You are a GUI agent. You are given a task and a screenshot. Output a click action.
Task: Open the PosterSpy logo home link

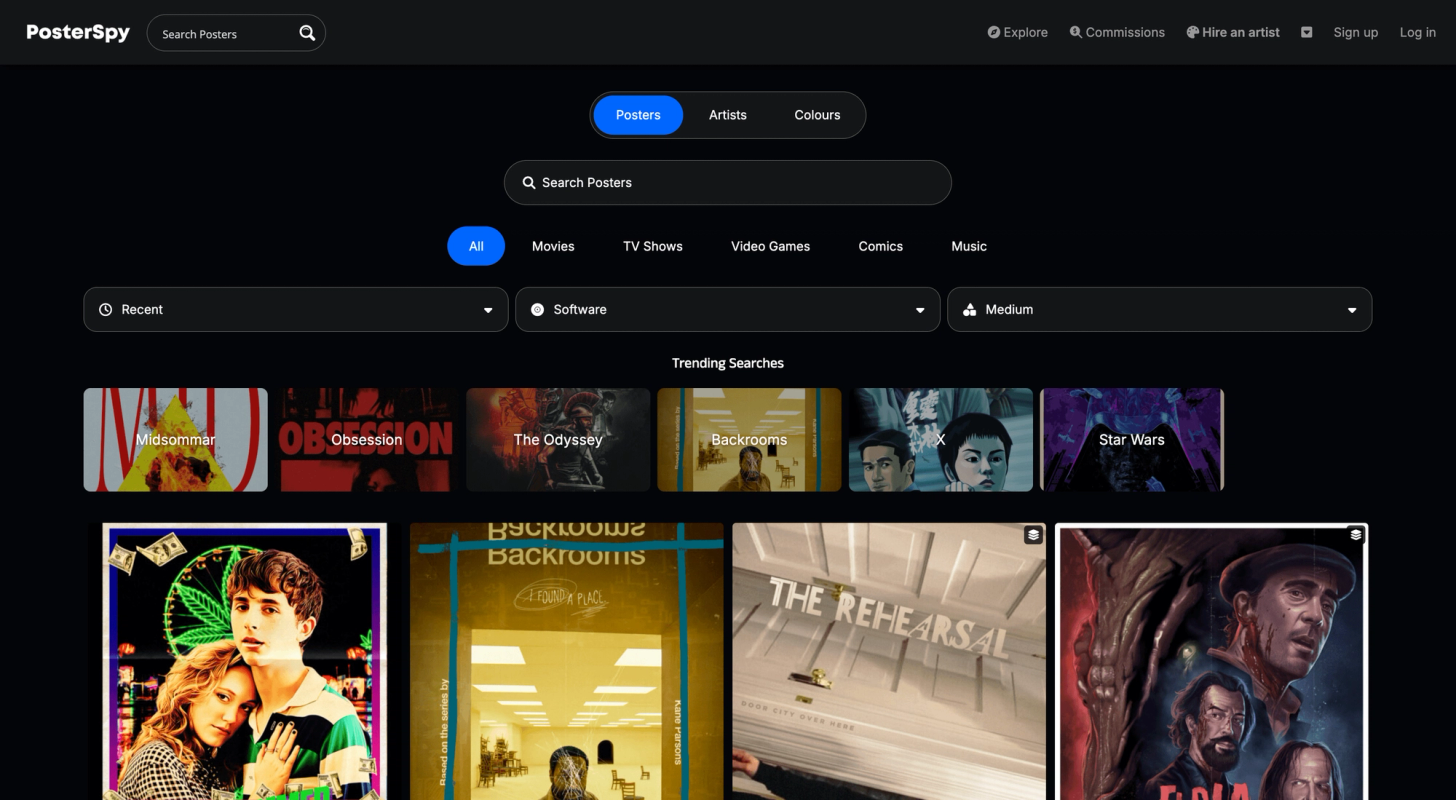coord(78,33)
